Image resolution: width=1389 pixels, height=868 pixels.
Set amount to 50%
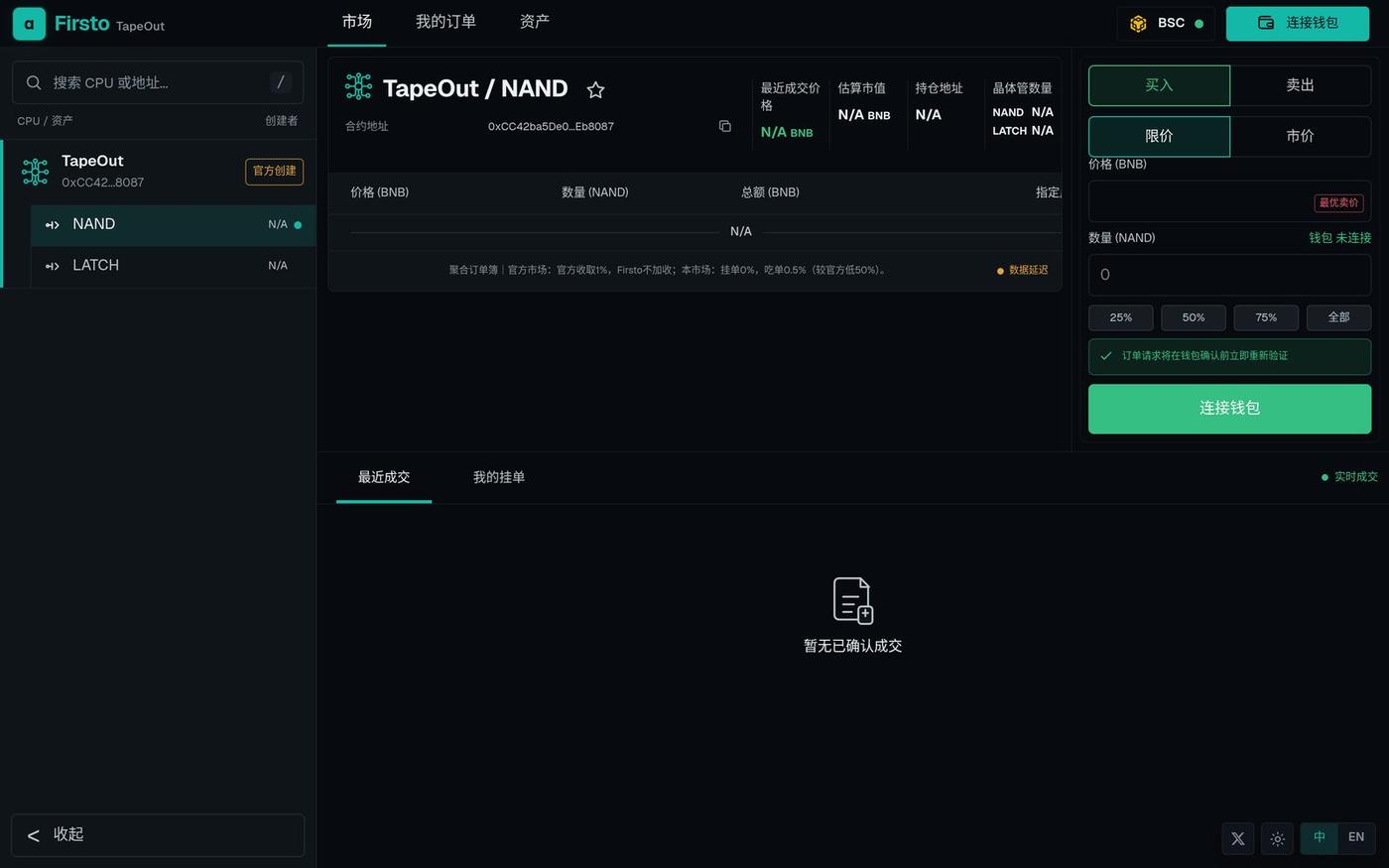point(1194,317)
